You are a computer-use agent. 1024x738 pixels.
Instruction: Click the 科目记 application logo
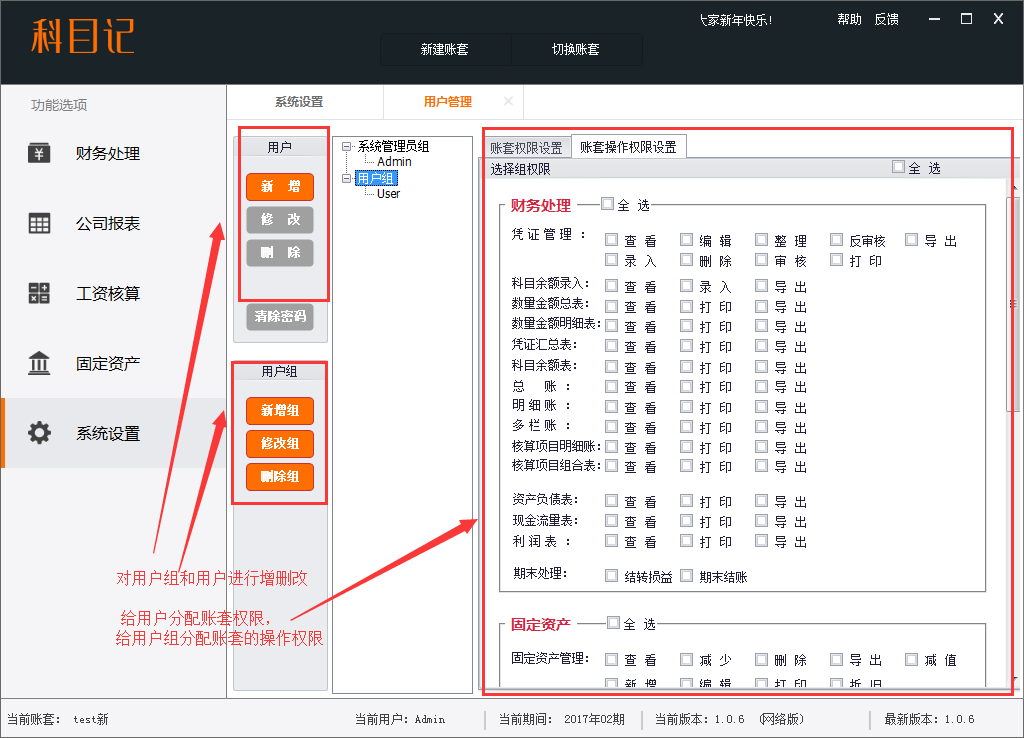tap(82, 37)
